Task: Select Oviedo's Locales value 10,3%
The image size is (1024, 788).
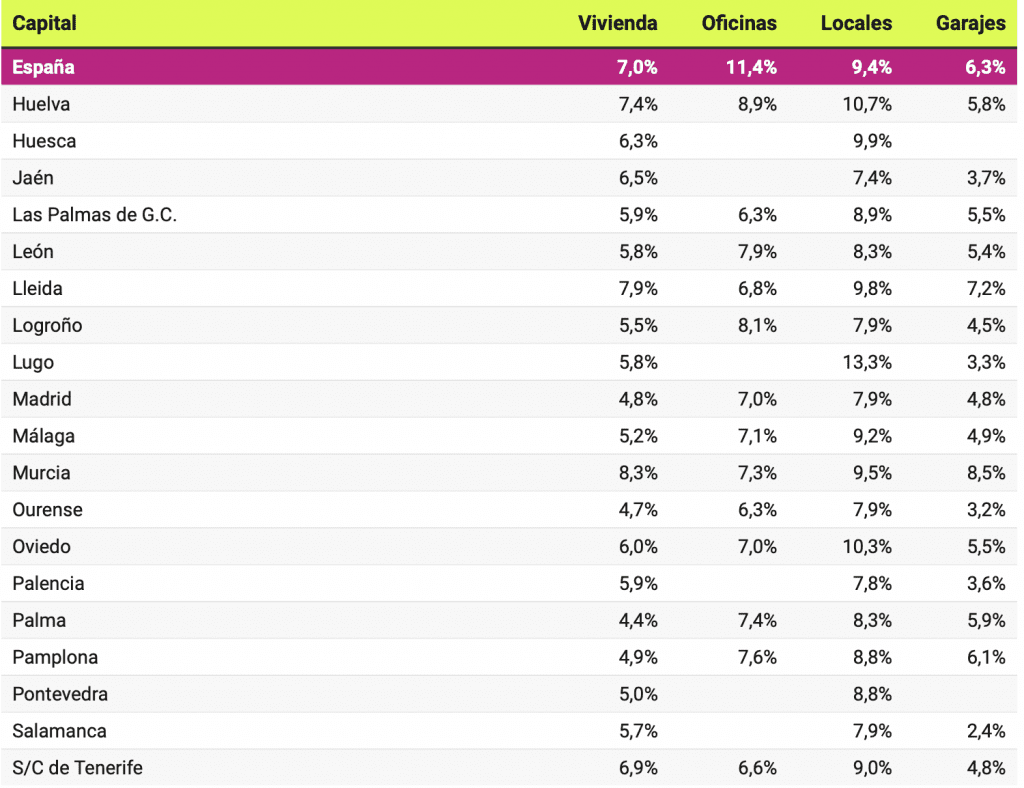Action: tap(867, 547)
